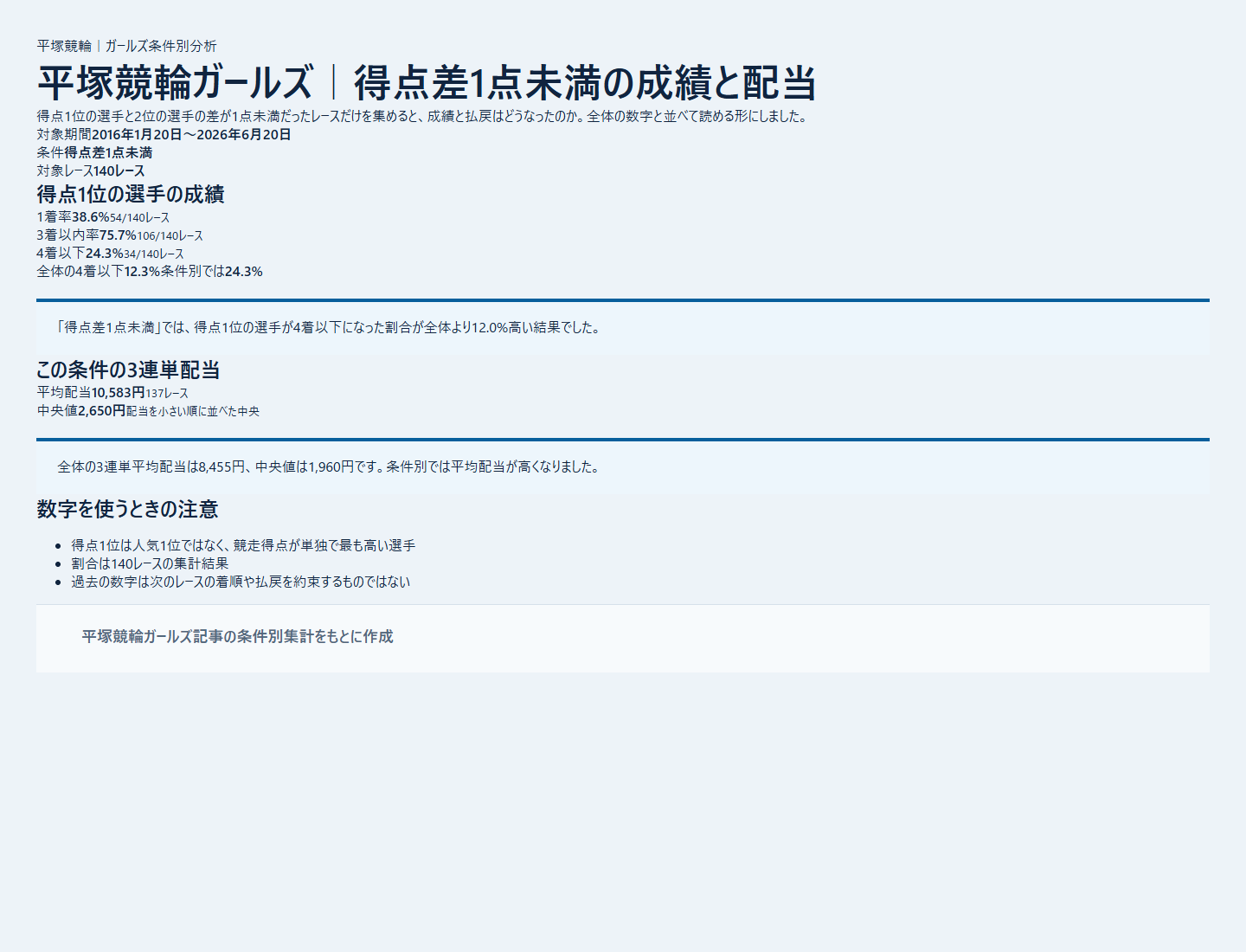
Task: Click the heading 得点1位の選手の成績
Action: pyautogui.click(x=131, y=194)
